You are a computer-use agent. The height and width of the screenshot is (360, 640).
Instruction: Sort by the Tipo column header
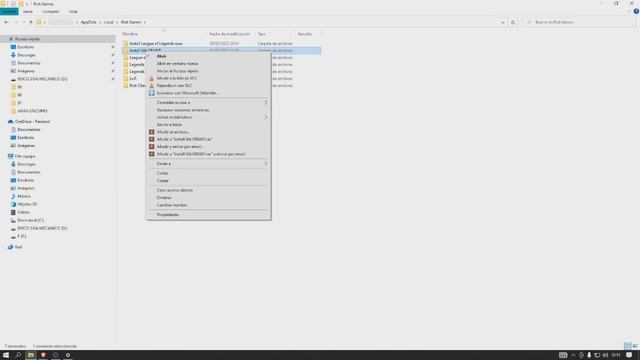(261, 34)
